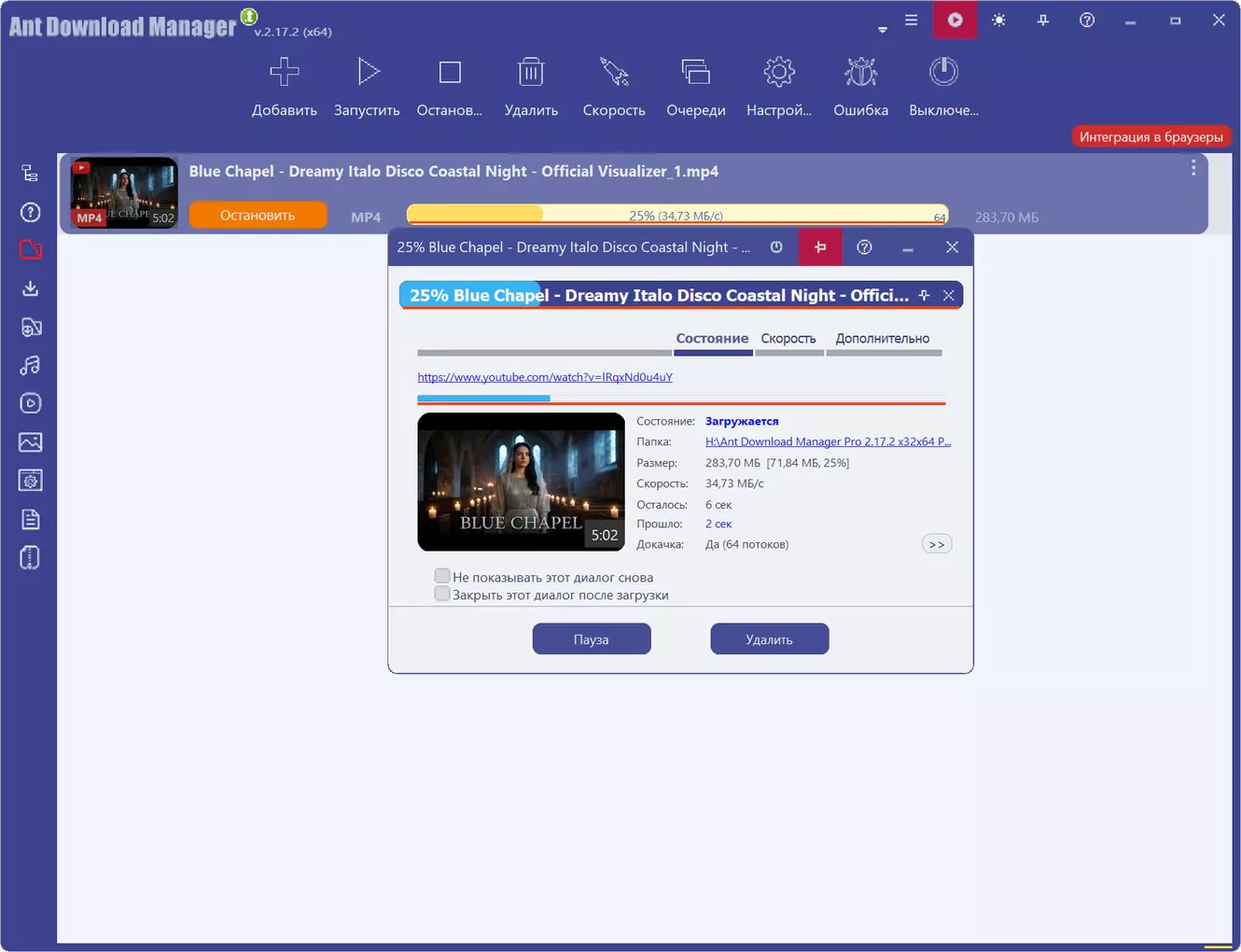
Task: Select the documents sidebar icon
Action: [x=30, y=519]
